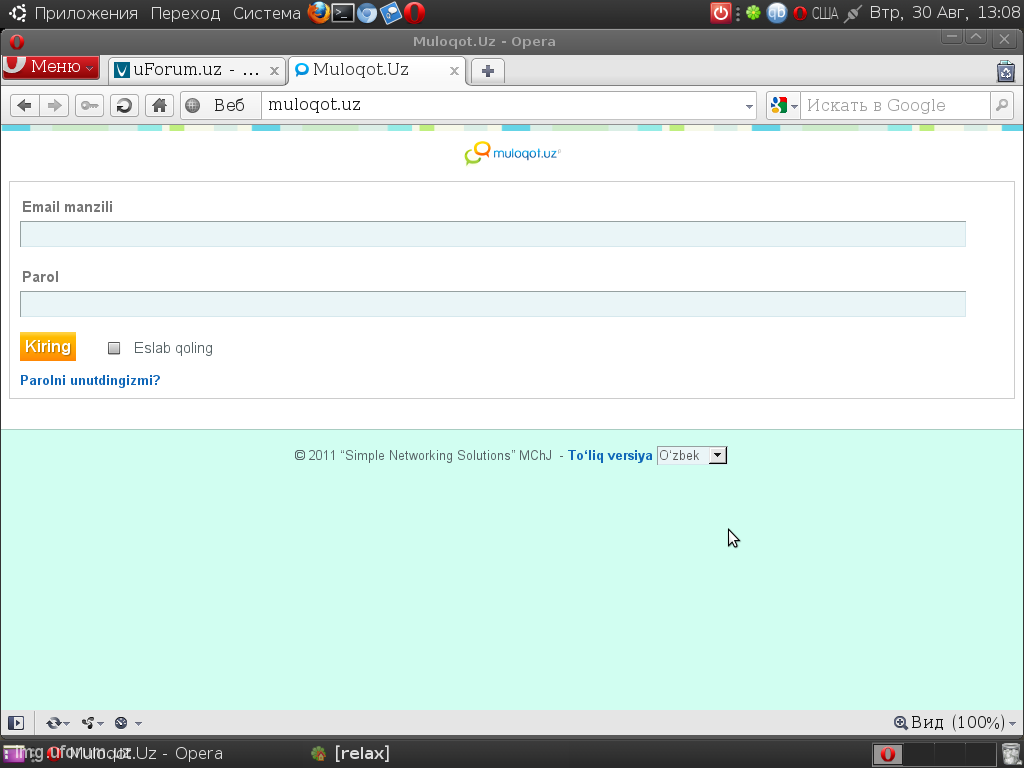Launch the terminal from top panel
This screenshot has width=1024, height=768.
coord(343,12)
